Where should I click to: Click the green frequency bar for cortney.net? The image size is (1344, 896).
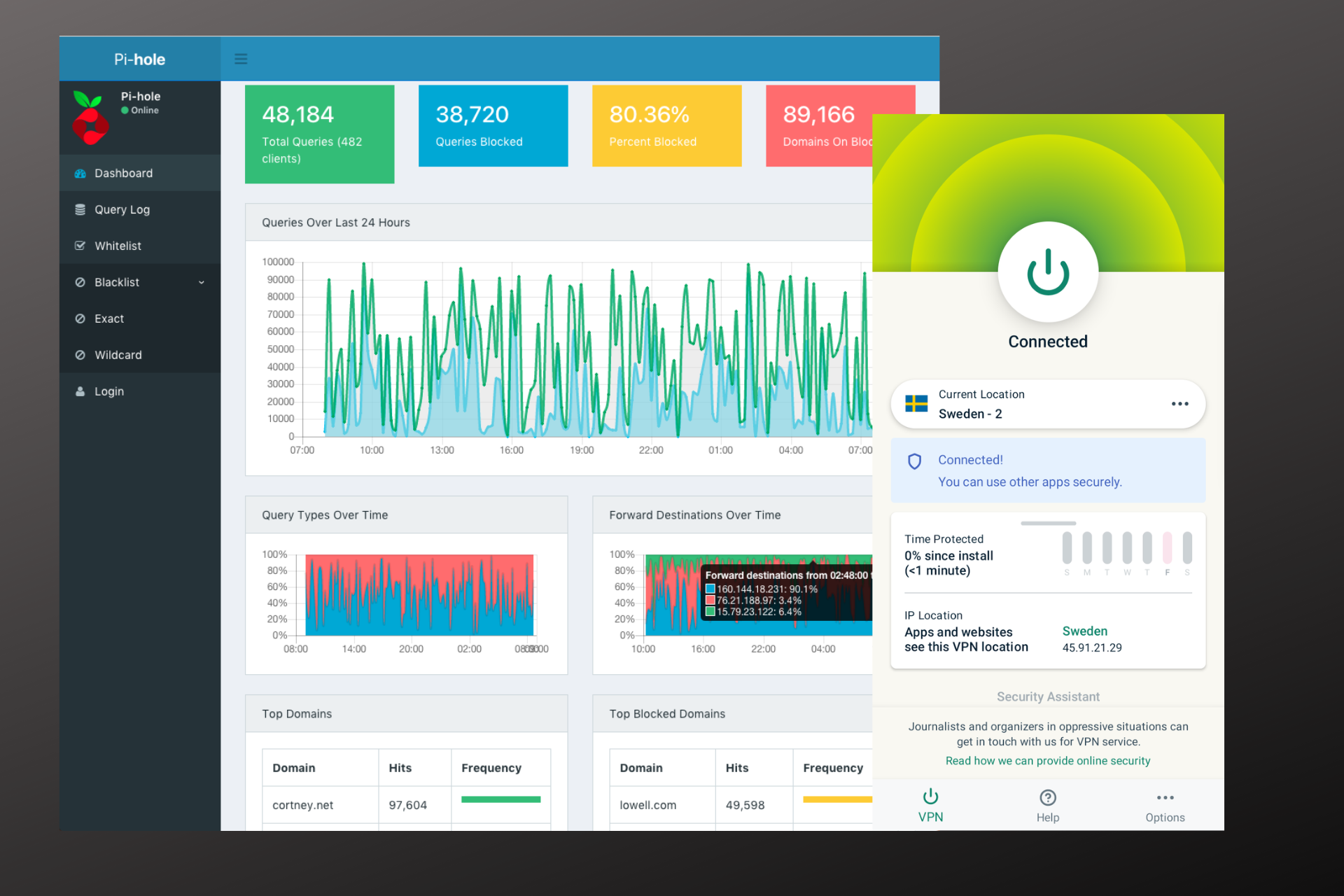click(x=501, y=799)
